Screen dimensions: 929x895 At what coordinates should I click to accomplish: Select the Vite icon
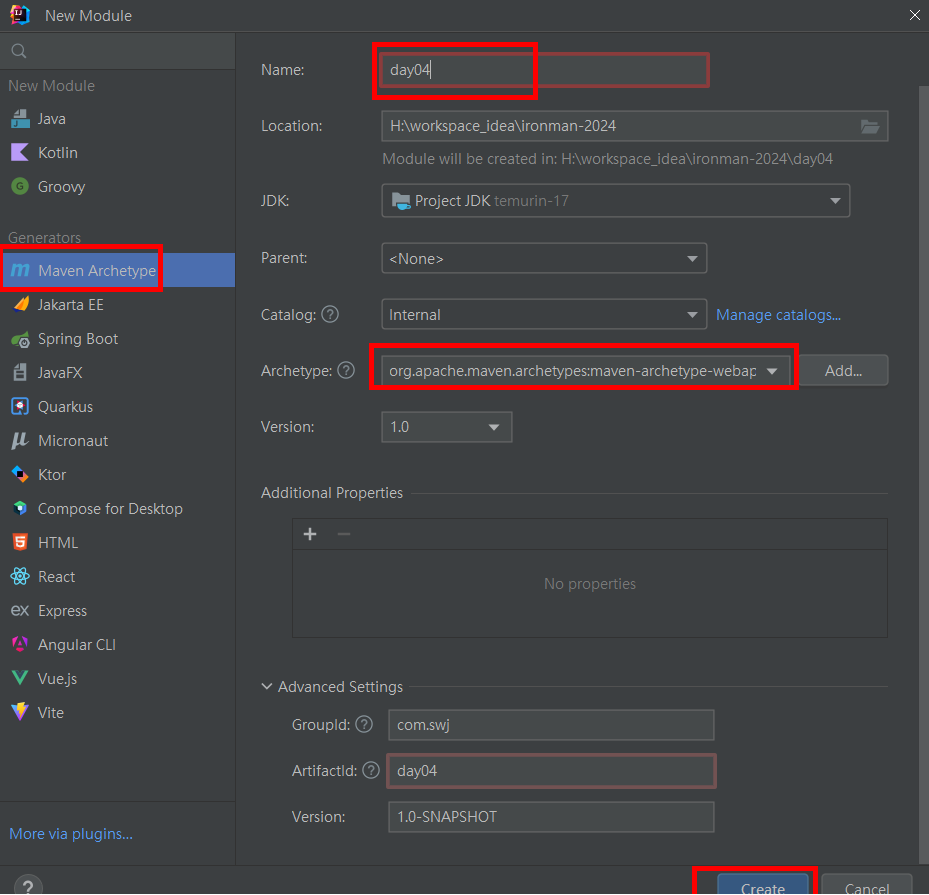20,712
